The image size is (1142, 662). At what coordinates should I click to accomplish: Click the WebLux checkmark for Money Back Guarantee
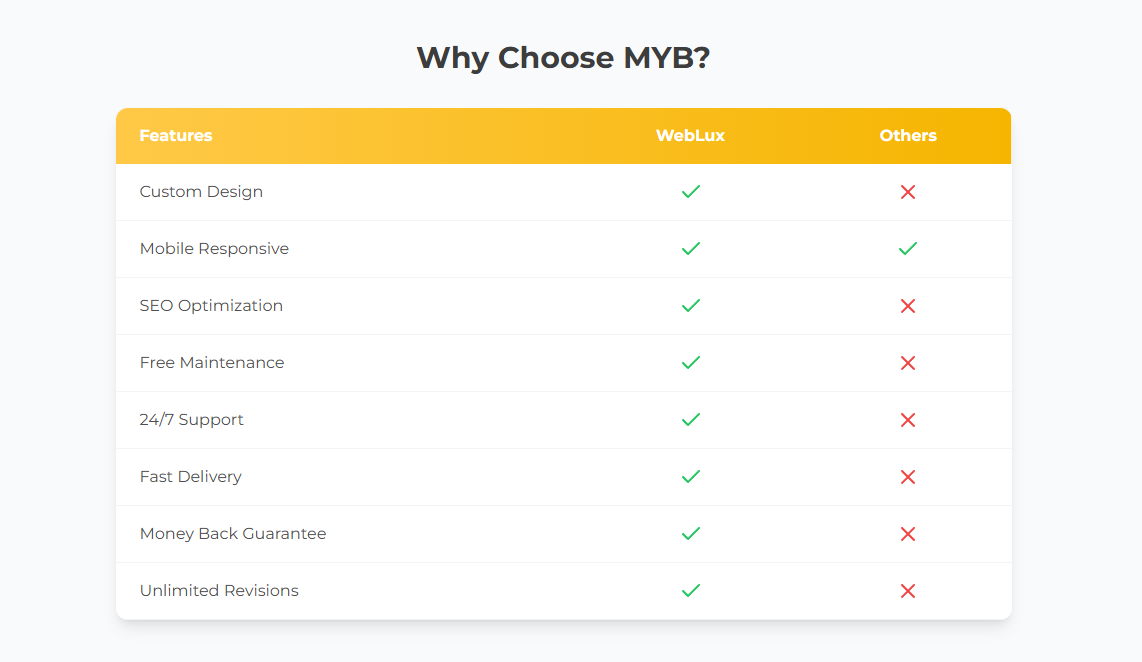coord(690,534)
